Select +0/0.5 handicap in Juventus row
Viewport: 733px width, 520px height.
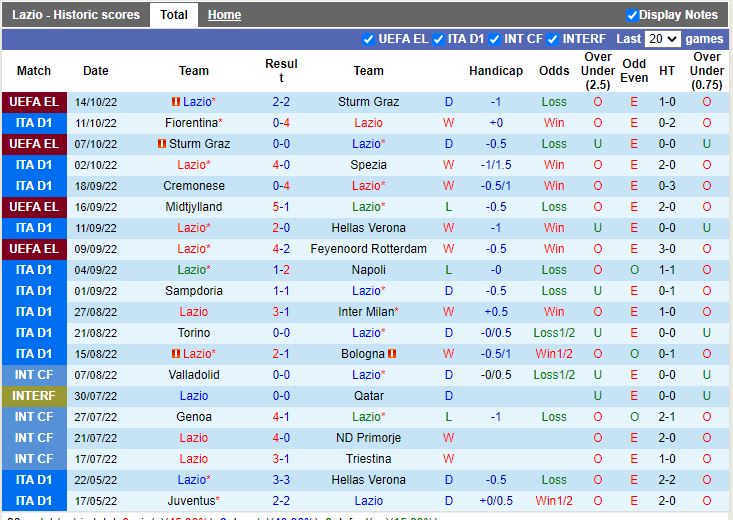point(496,501)
